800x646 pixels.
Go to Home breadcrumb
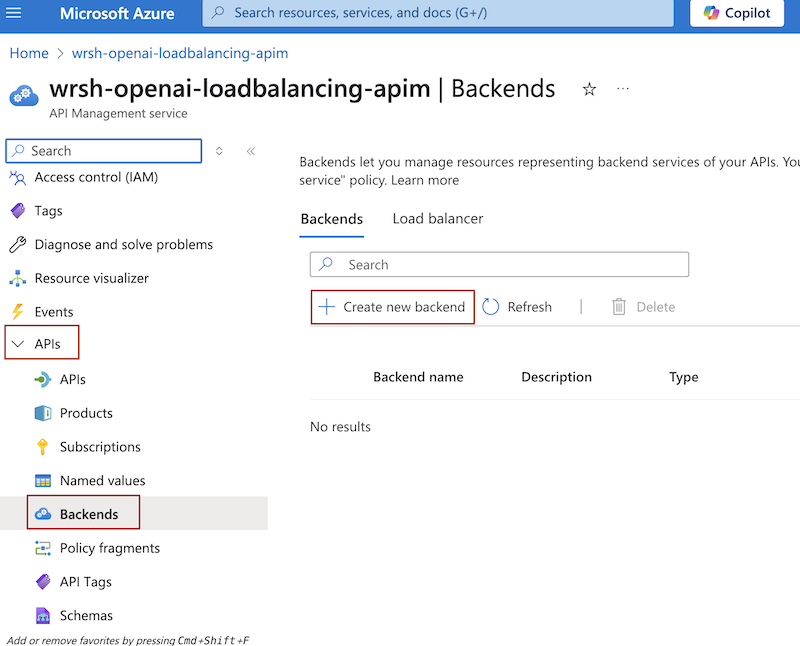[29, 53]
